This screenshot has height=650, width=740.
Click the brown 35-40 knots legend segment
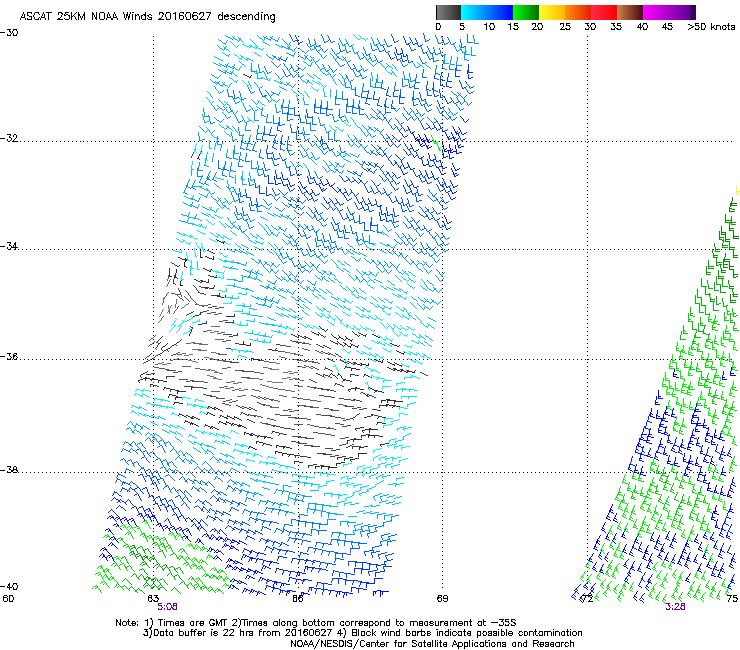point(630,12)
